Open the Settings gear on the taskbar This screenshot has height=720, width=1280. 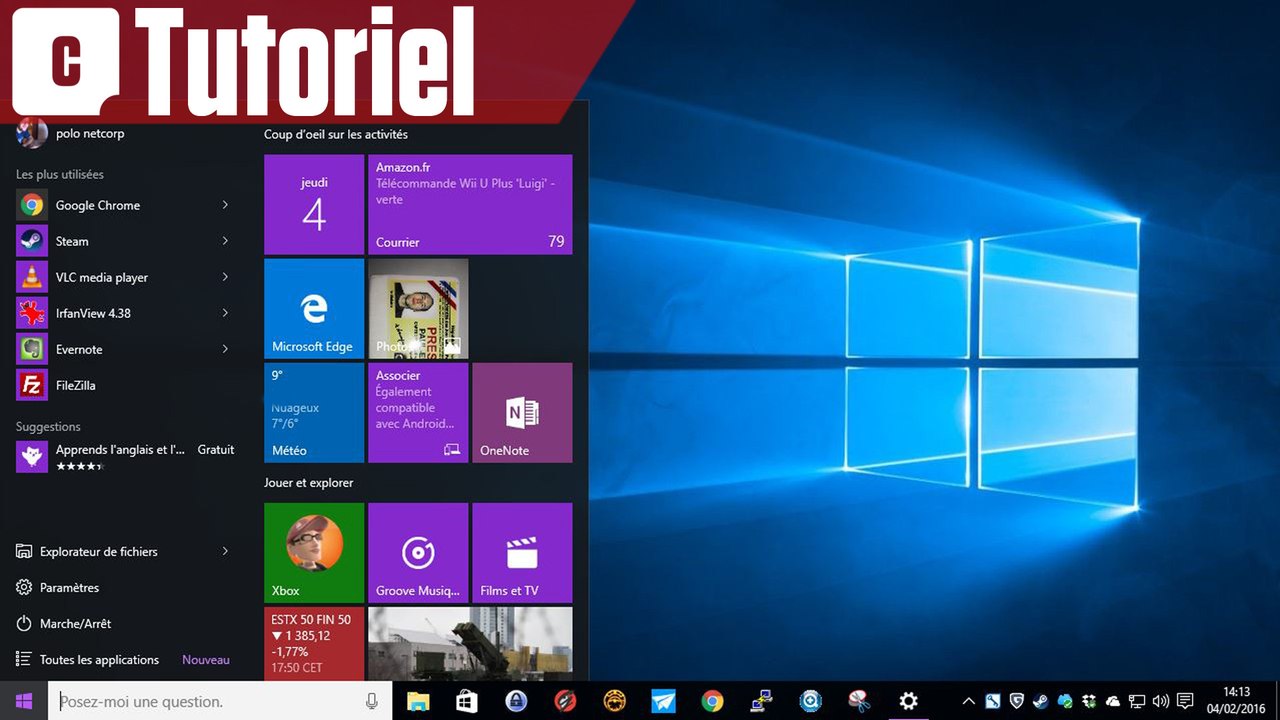click(x=908, y=701)
